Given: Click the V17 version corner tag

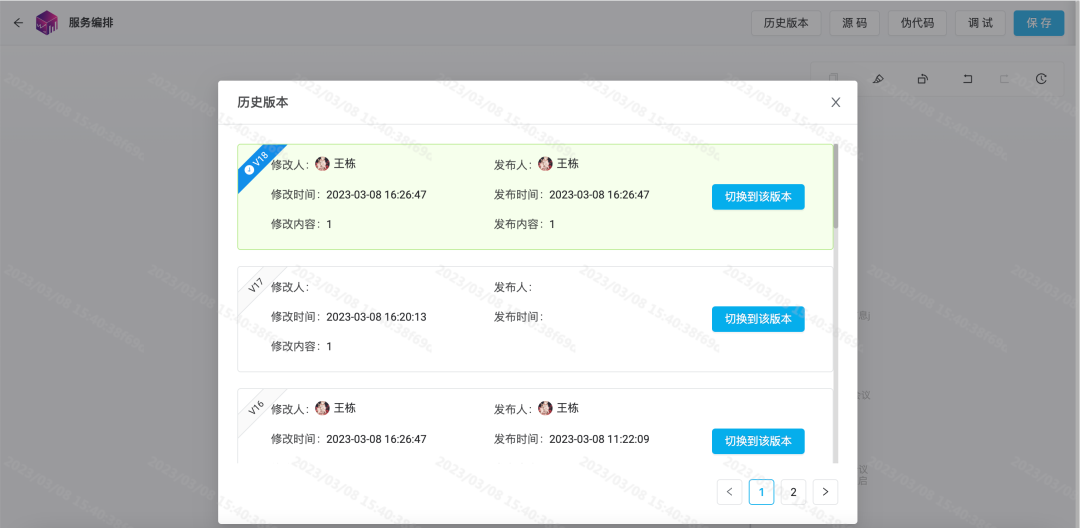Looking at the screenshot, I should tap(256, 285).
